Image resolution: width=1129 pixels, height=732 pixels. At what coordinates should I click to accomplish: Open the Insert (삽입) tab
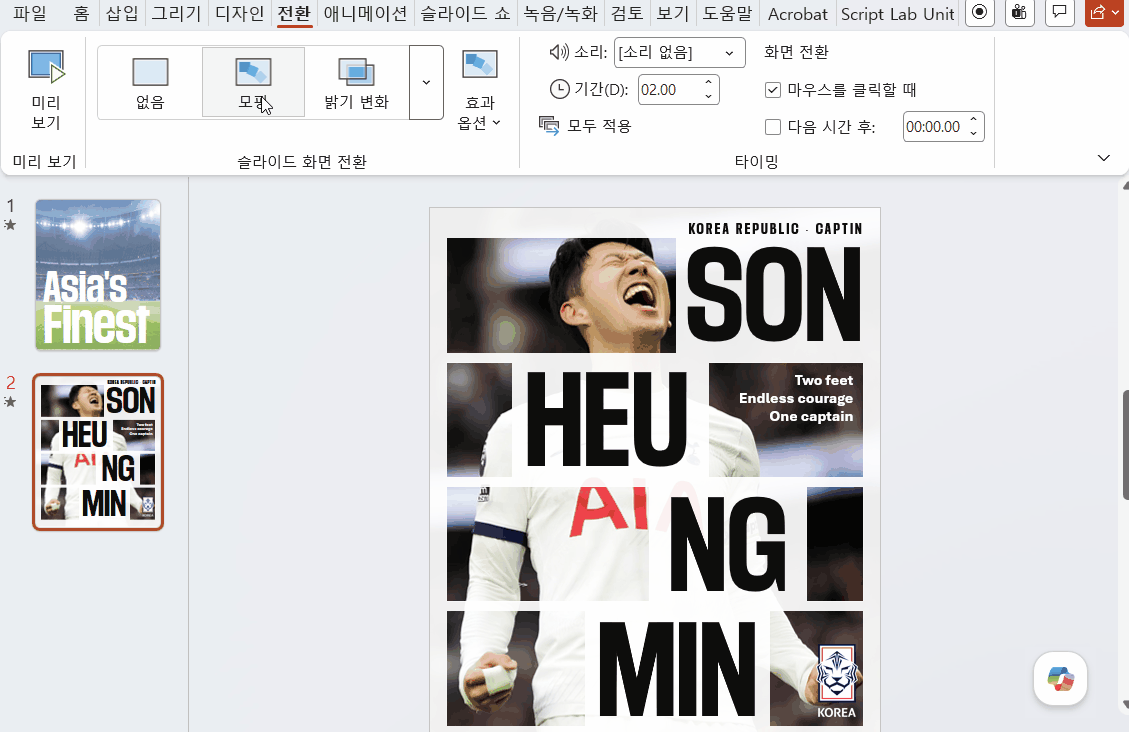[x=122, y=14]
